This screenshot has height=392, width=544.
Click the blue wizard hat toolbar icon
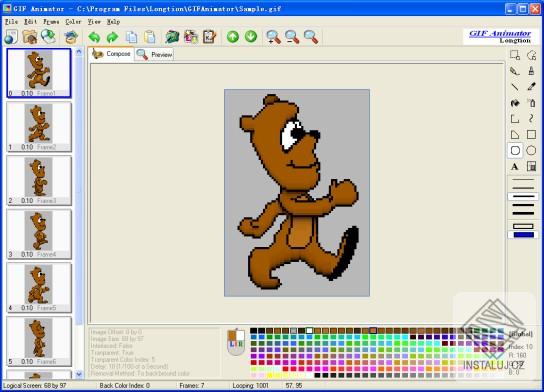pos(71,37)
